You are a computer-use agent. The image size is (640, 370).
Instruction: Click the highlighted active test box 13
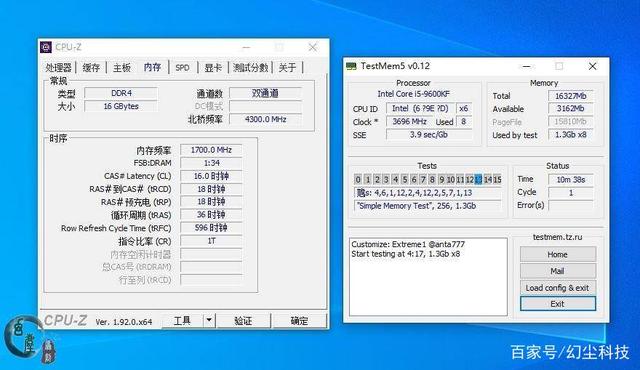point(479,179)
